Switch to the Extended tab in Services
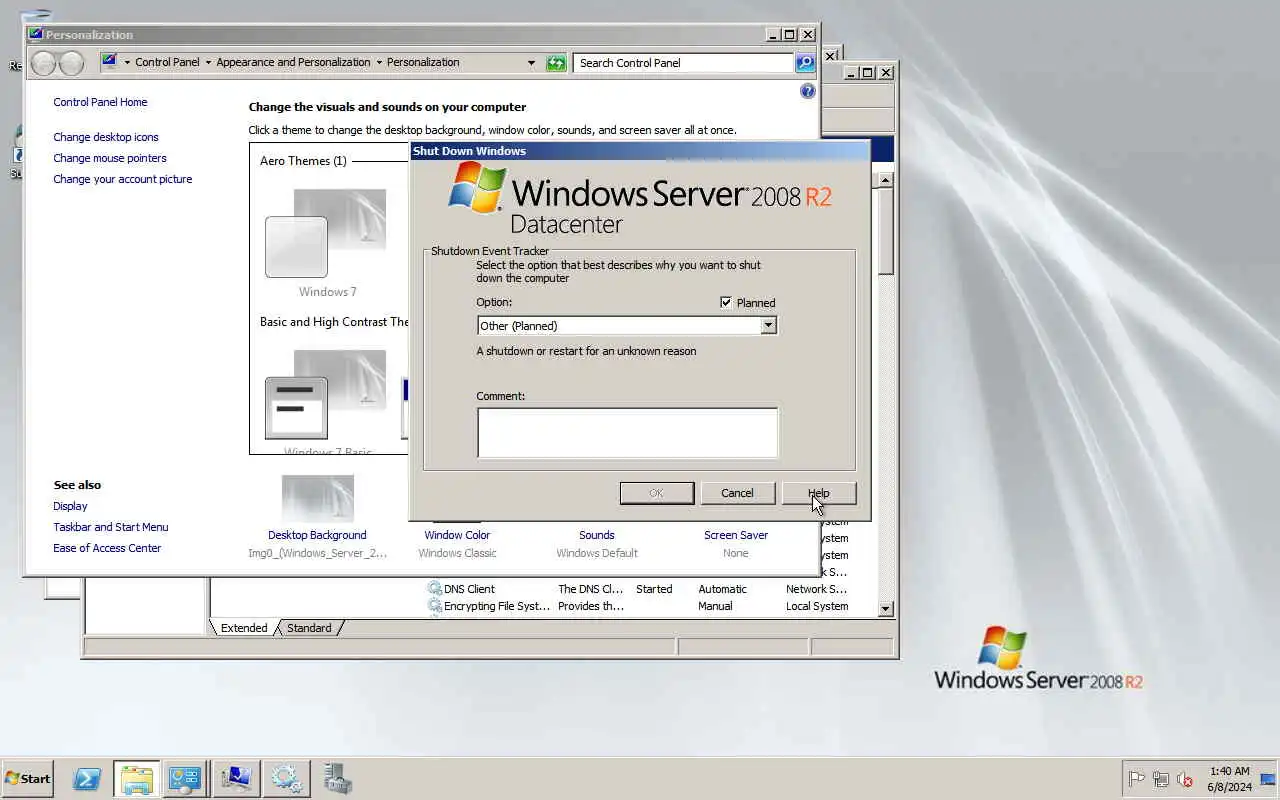The image size is (1280, 800). 244,628
